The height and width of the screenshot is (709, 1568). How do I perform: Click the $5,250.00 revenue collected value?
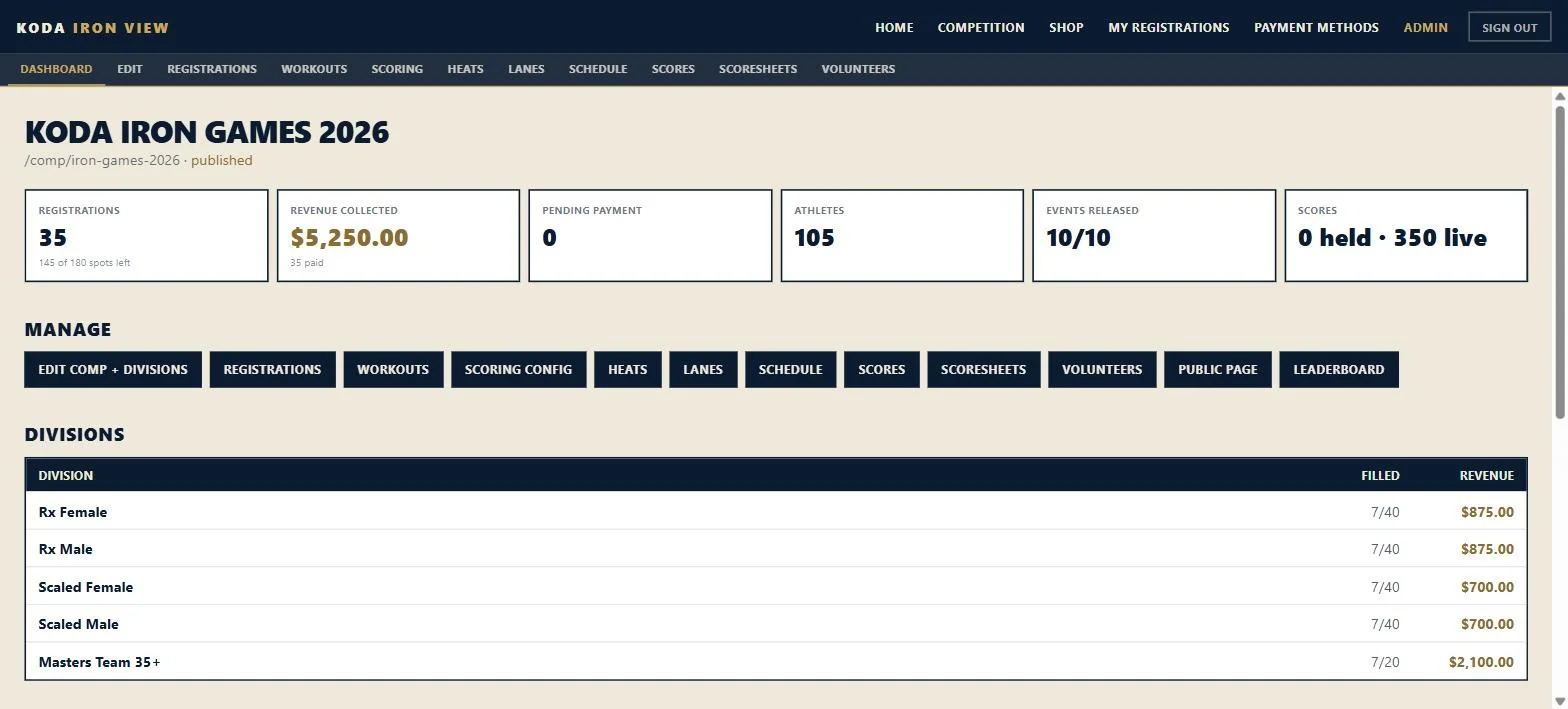[x=349, y=238]
